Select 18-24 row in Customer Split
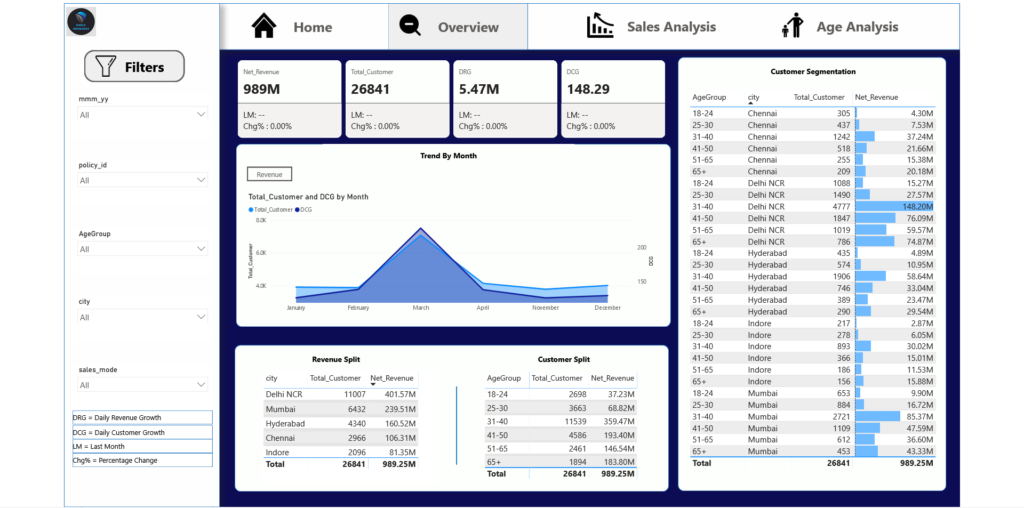The height and width of the screenshot is (508, 1024). tap(561, 394)
